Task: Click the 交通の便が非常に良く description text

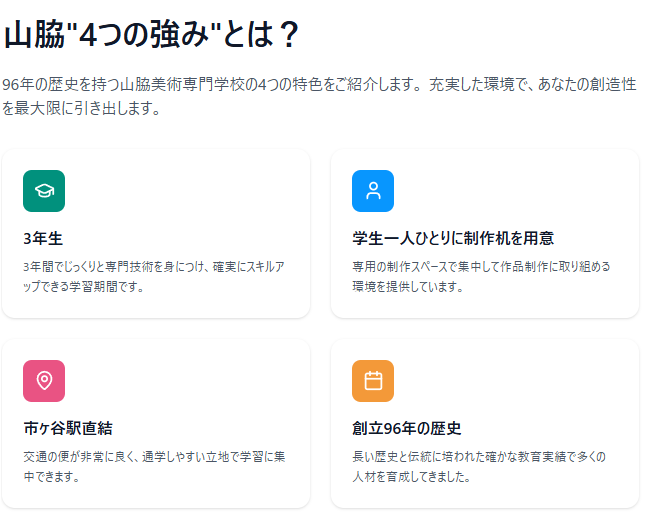Action: point(153,466)
